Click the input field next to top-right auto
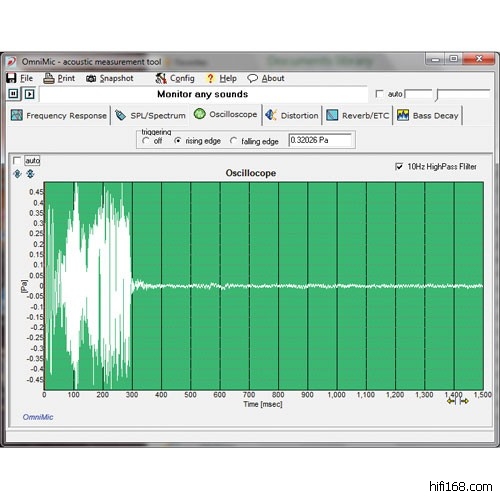This screenshot has width=500, height=500. 418,94
